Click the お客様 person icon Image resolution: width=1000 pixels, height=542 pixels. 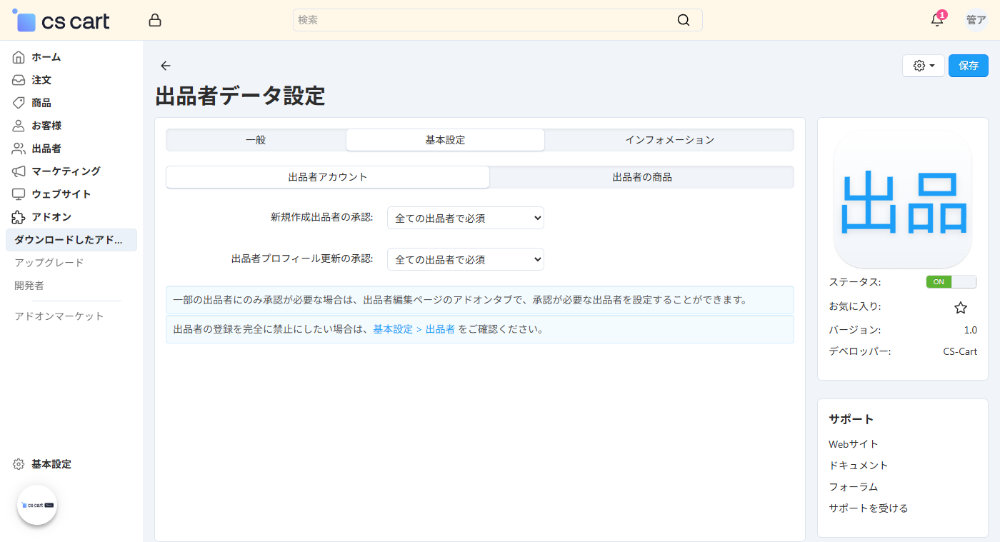pyautogui.click(x=18, y=126)
